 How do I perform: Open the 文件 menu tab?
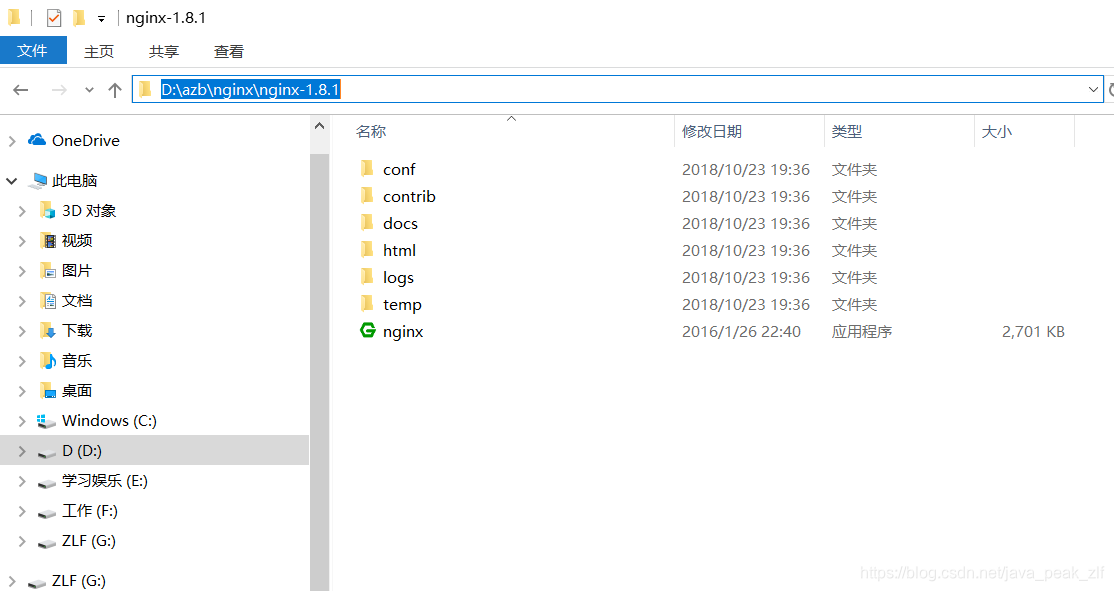click(33, 51)
